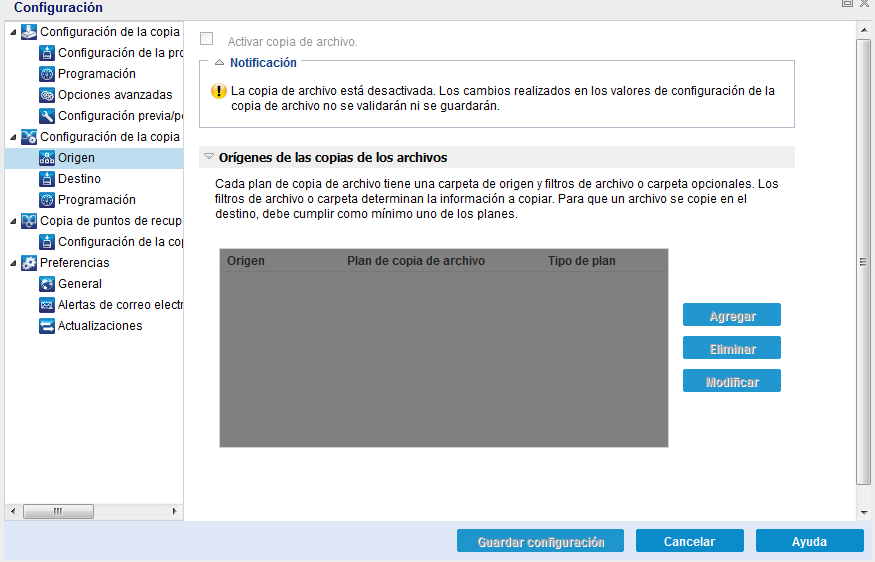
Task: Click the tree horizontal scrollbar left arrow
Action: (x=13, y=511)
